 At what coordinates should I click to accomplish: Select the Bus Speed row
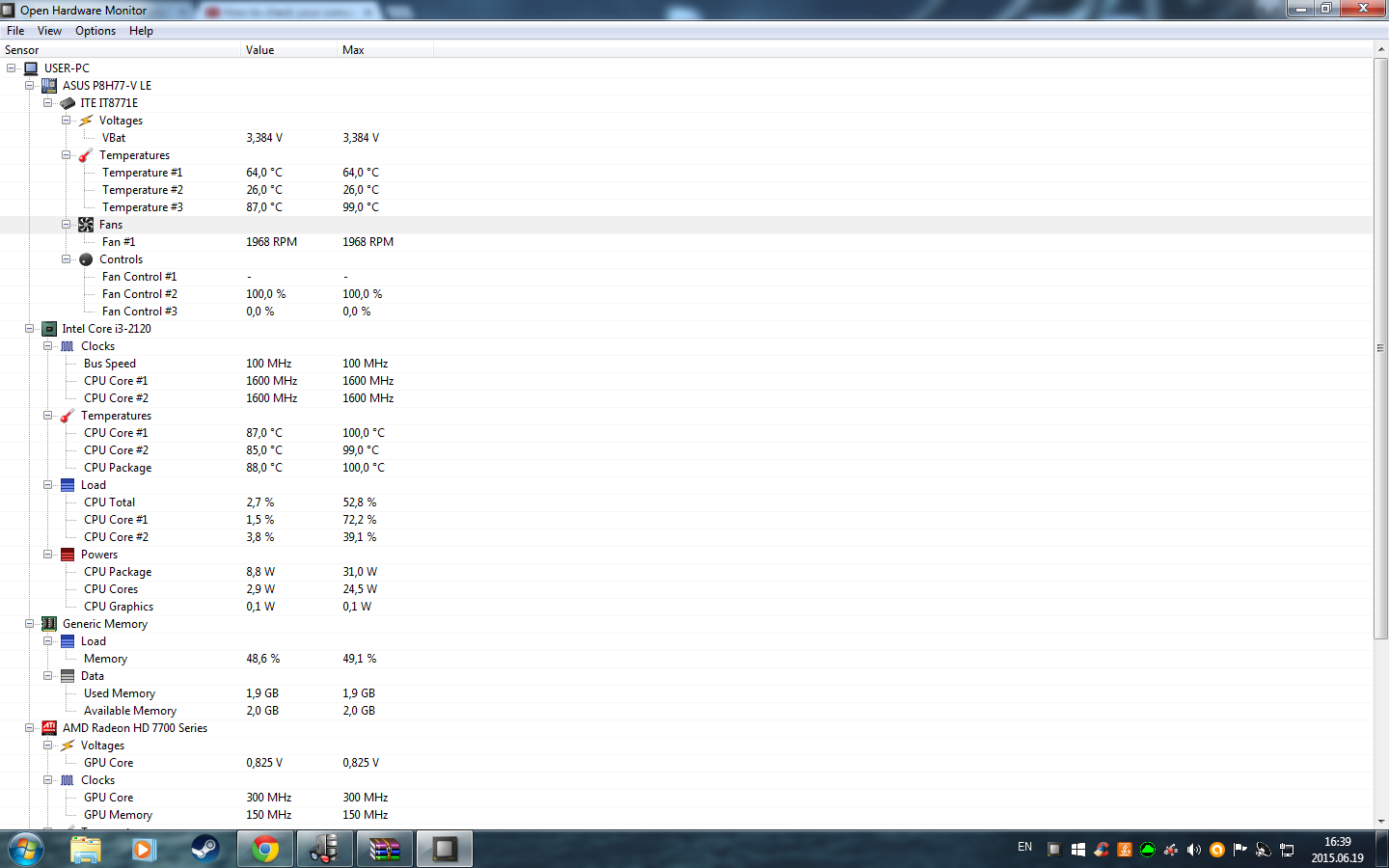pyautogui.click(x=686, y=364)
